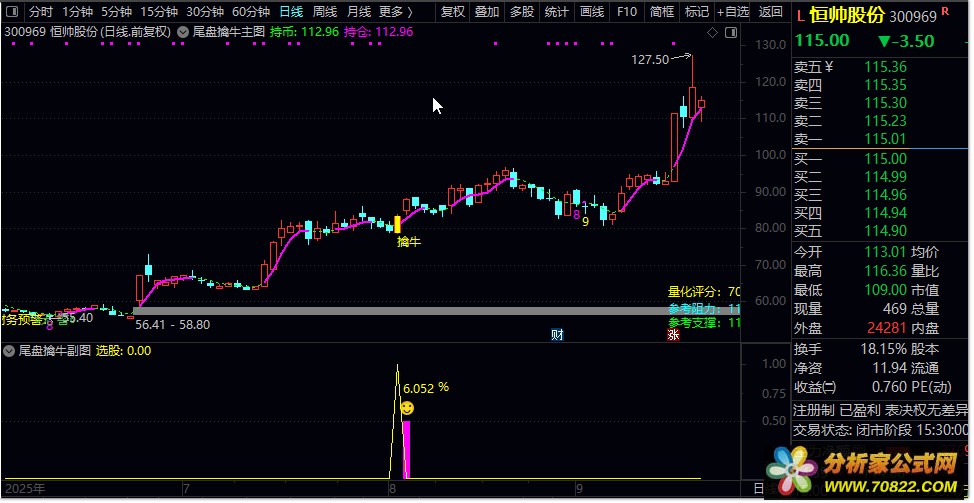Viewport: 974px width, 503px height.
Task: Switch to 5分钟 period
Action: pyautogui.click(x=116, y=12)
